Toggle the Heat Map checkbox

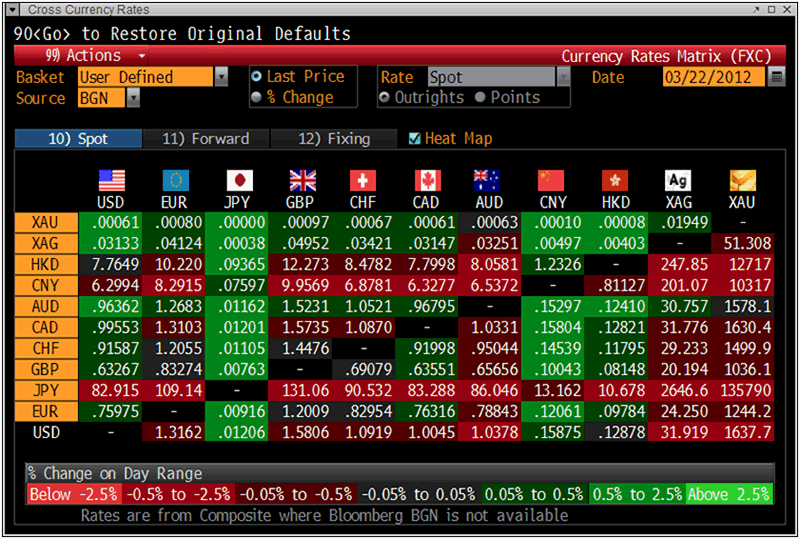tap(415, 138)
